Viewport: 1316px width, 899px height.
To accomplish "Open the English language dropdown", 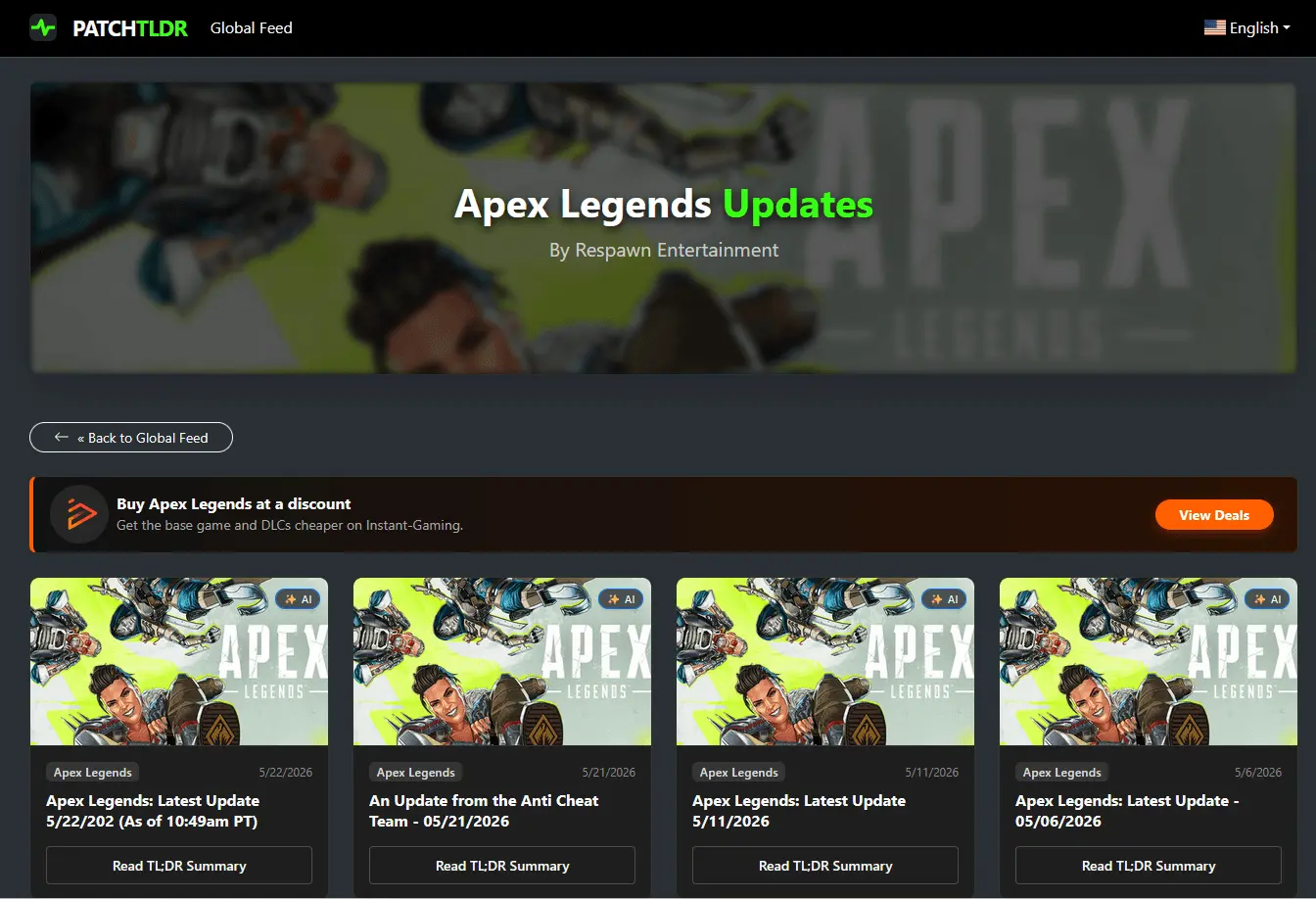I will click(1247, 27).
